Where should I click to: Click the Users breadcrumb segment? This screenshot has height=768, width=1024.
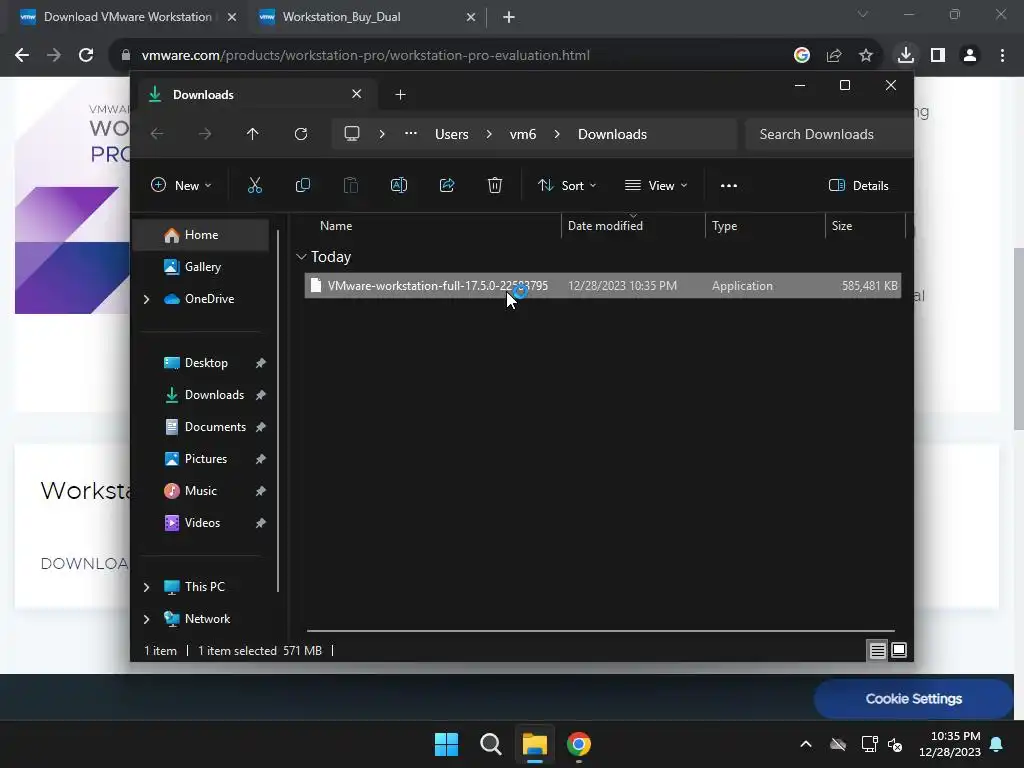452,134
